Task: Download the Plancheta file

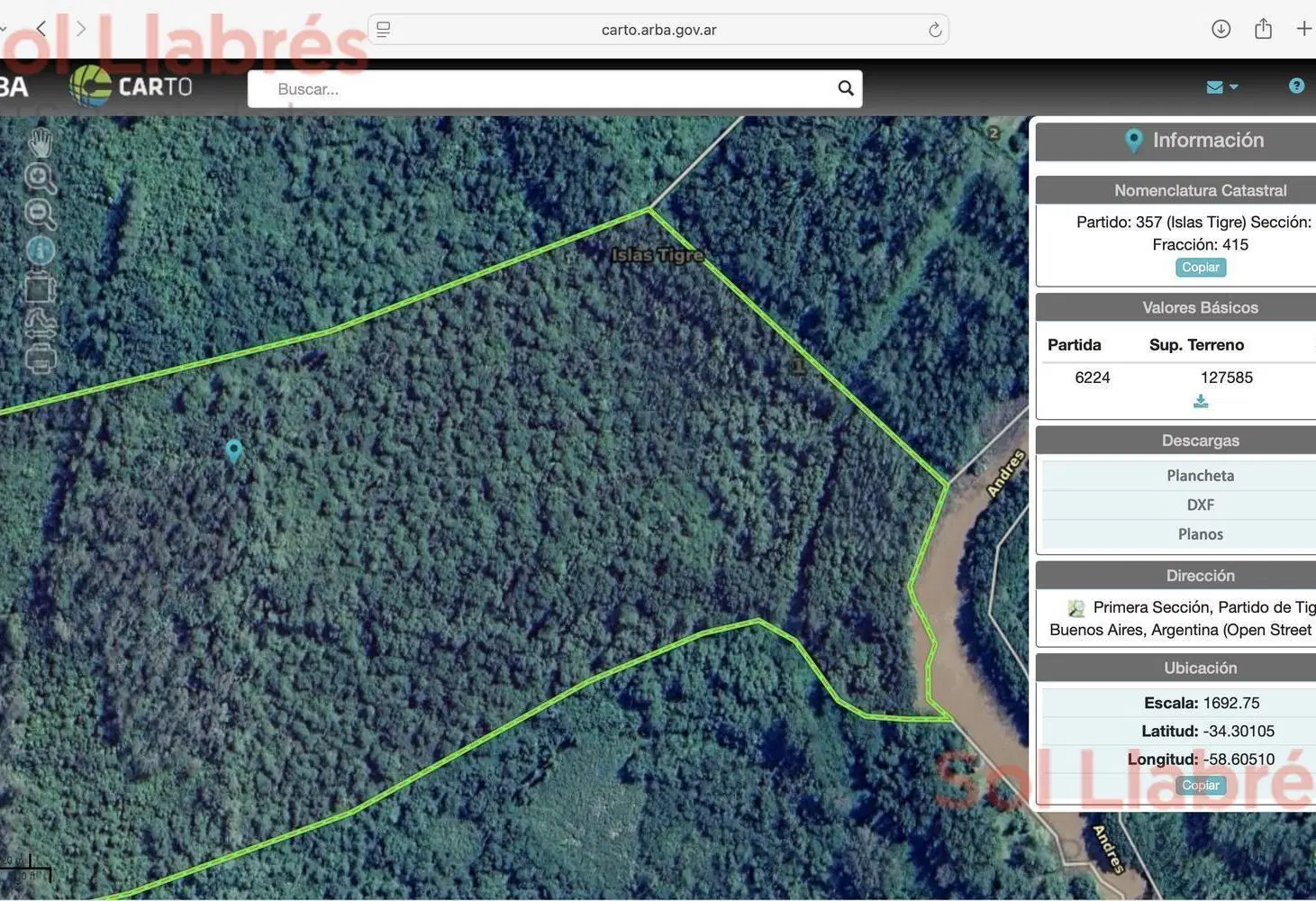Action: point(1201,476)
